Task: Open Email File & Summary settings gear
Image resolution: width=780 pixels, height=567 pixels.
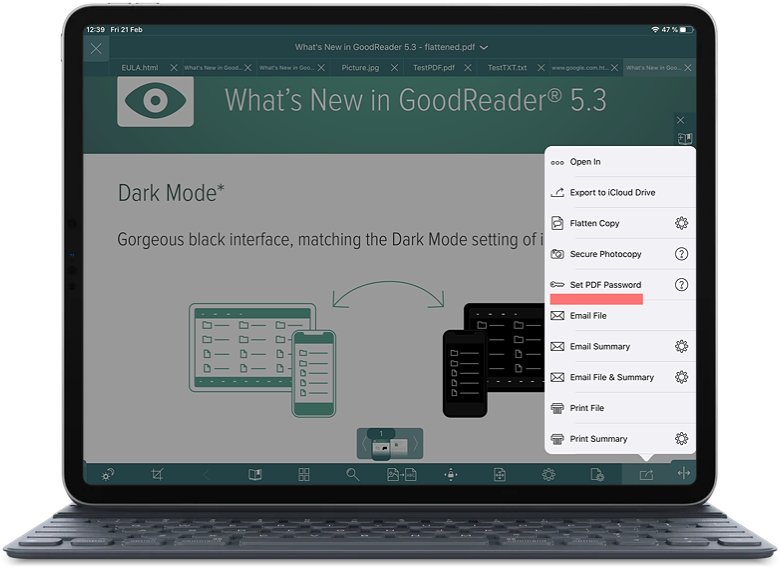Action: tap(682, 377)
